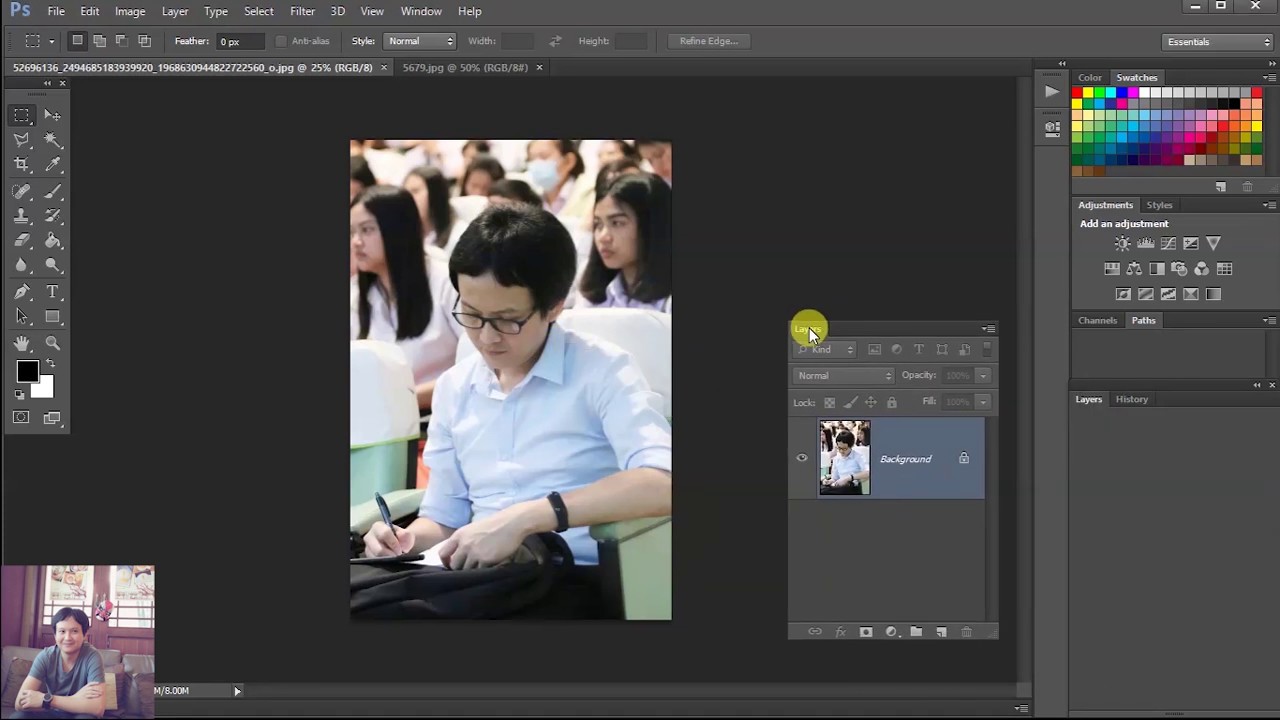Add a Photo Filter adjustment
The width and height of the screenshot is (1280, 720).
point(1179,269)
